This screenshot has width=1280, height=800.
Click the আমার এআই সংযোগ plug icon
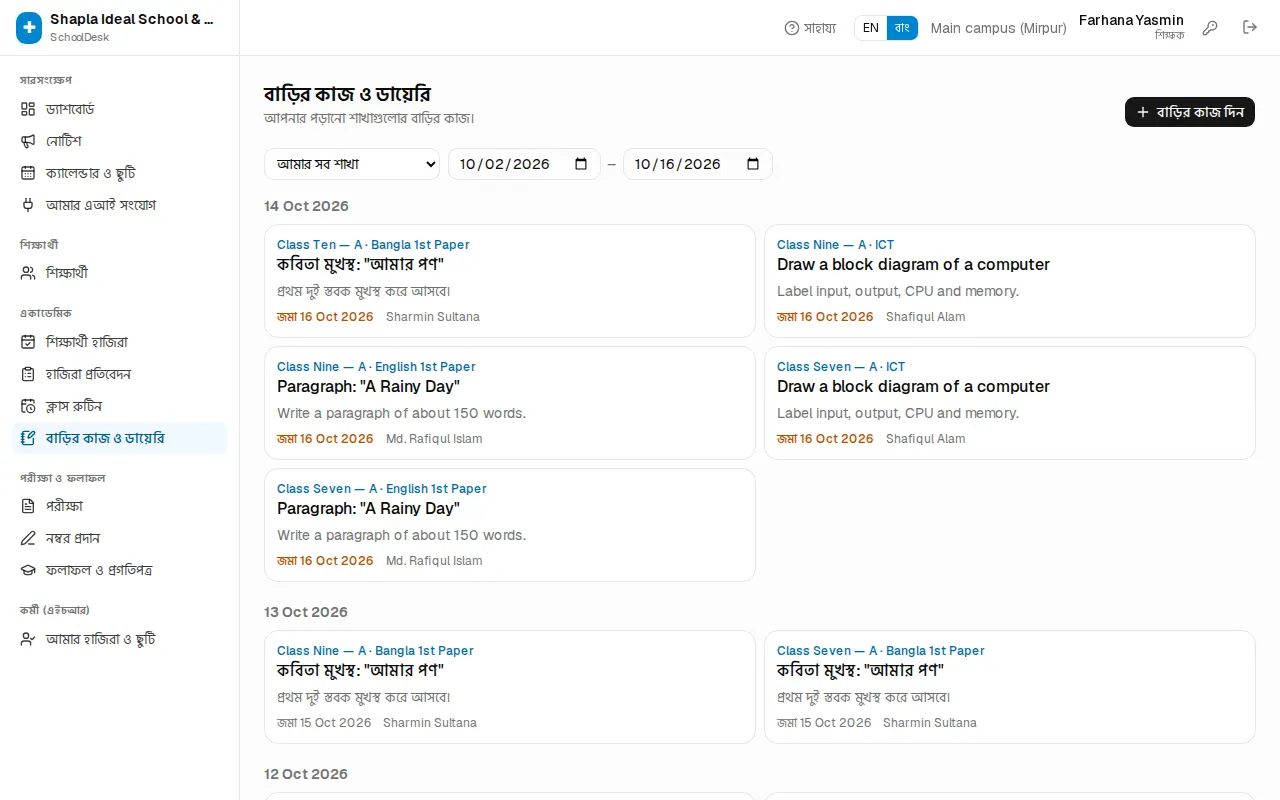pos(28,205)
